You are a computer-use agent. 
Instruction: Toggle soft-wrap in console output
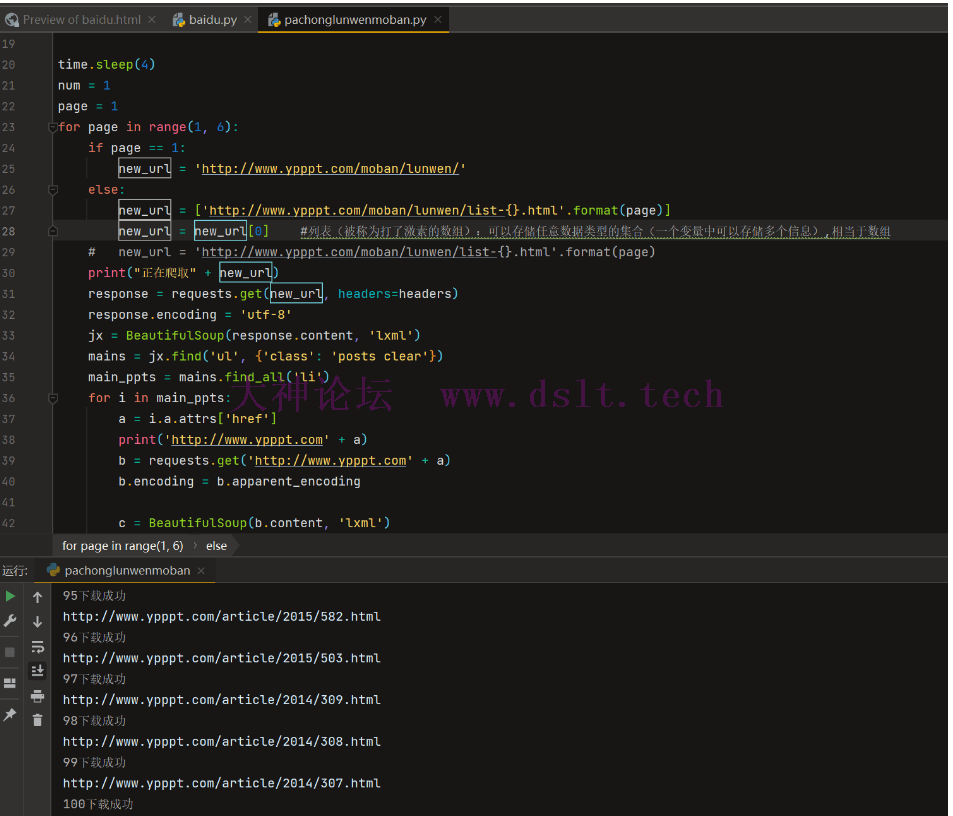[x=37, y=646]
